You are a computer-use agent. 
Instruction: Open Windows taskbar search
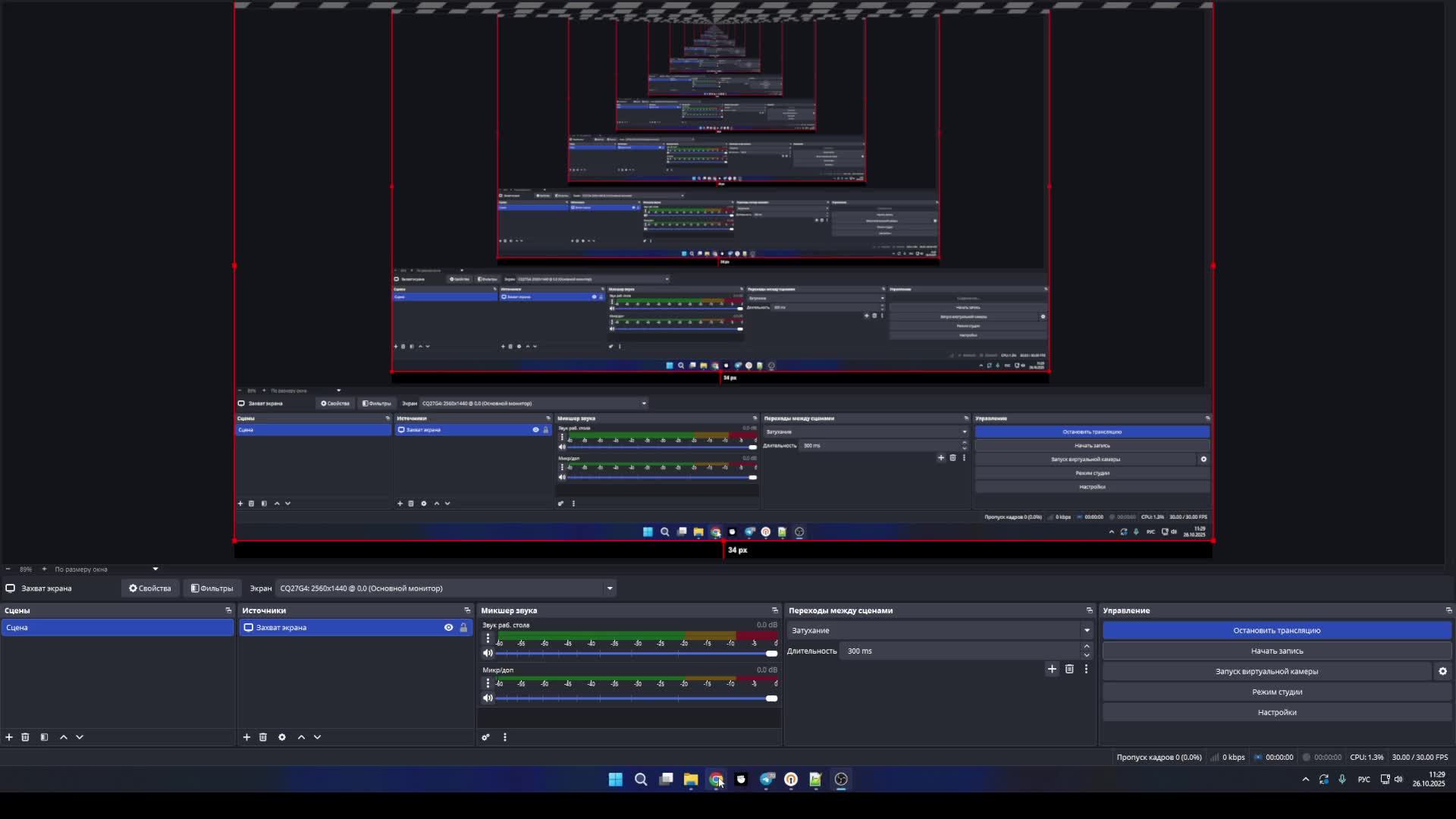641,779
